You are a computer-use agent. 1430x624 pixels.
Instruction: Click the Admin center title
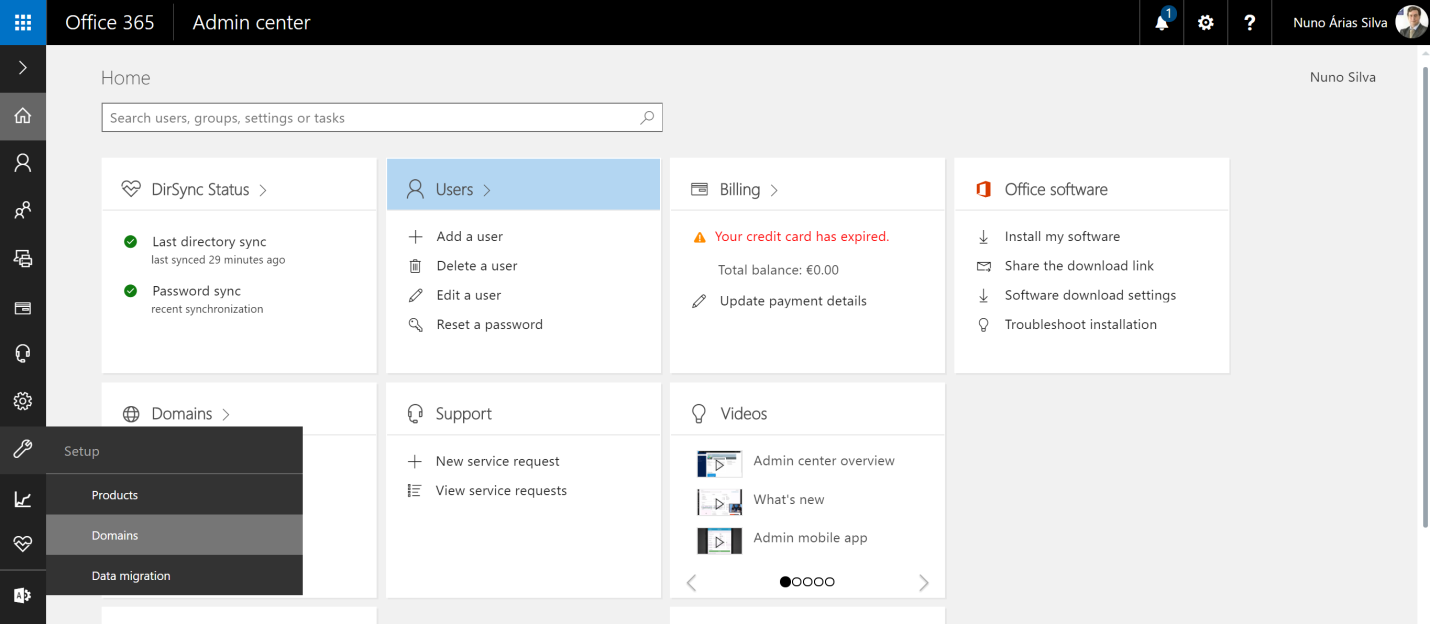click(x=251, y=22)
